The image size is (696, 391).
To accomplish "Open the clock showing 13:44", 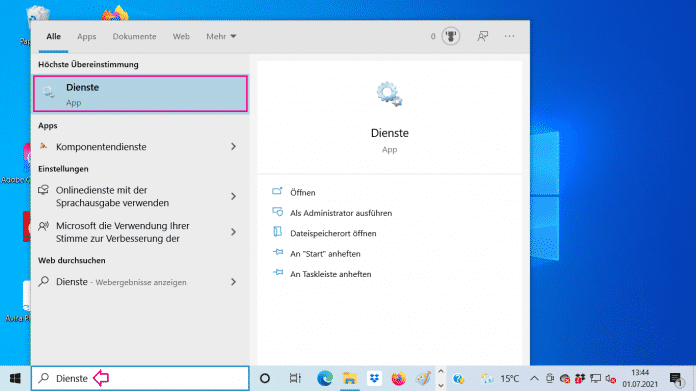I will [x=640, y=378].
